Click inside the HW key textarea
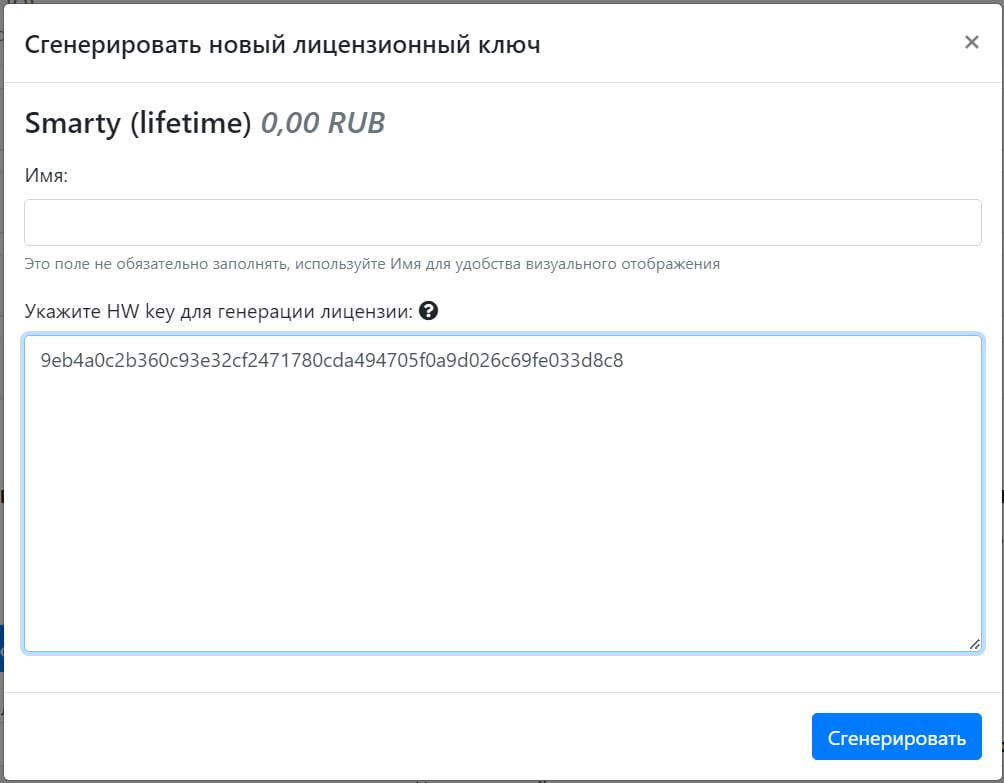This screenshot has height=783, width=1004. 503,493
